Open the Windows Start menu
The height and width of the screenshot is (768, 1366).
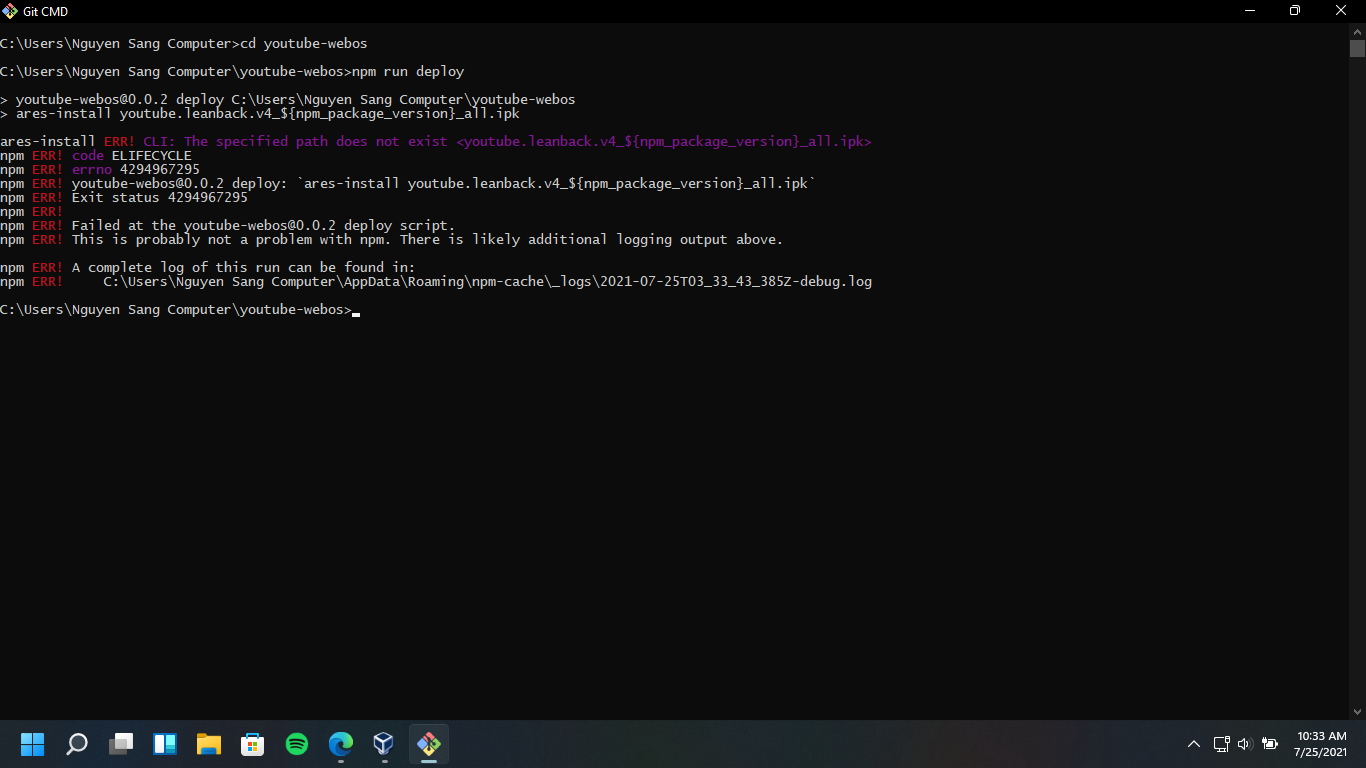pos(33,744)
